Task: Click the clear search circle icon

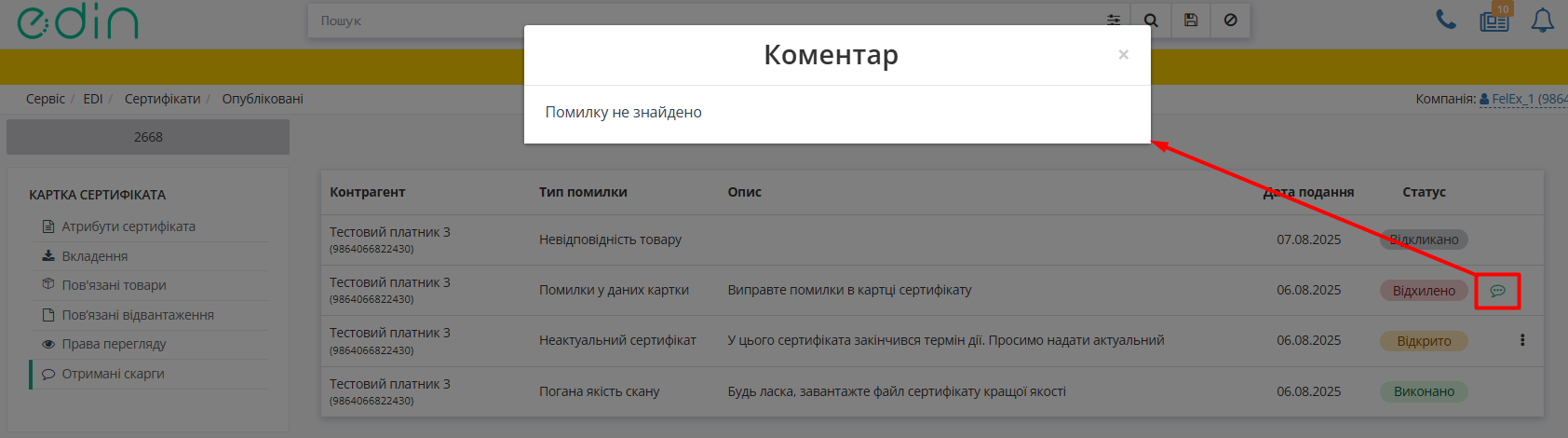Action: [x=1230, y=21]
